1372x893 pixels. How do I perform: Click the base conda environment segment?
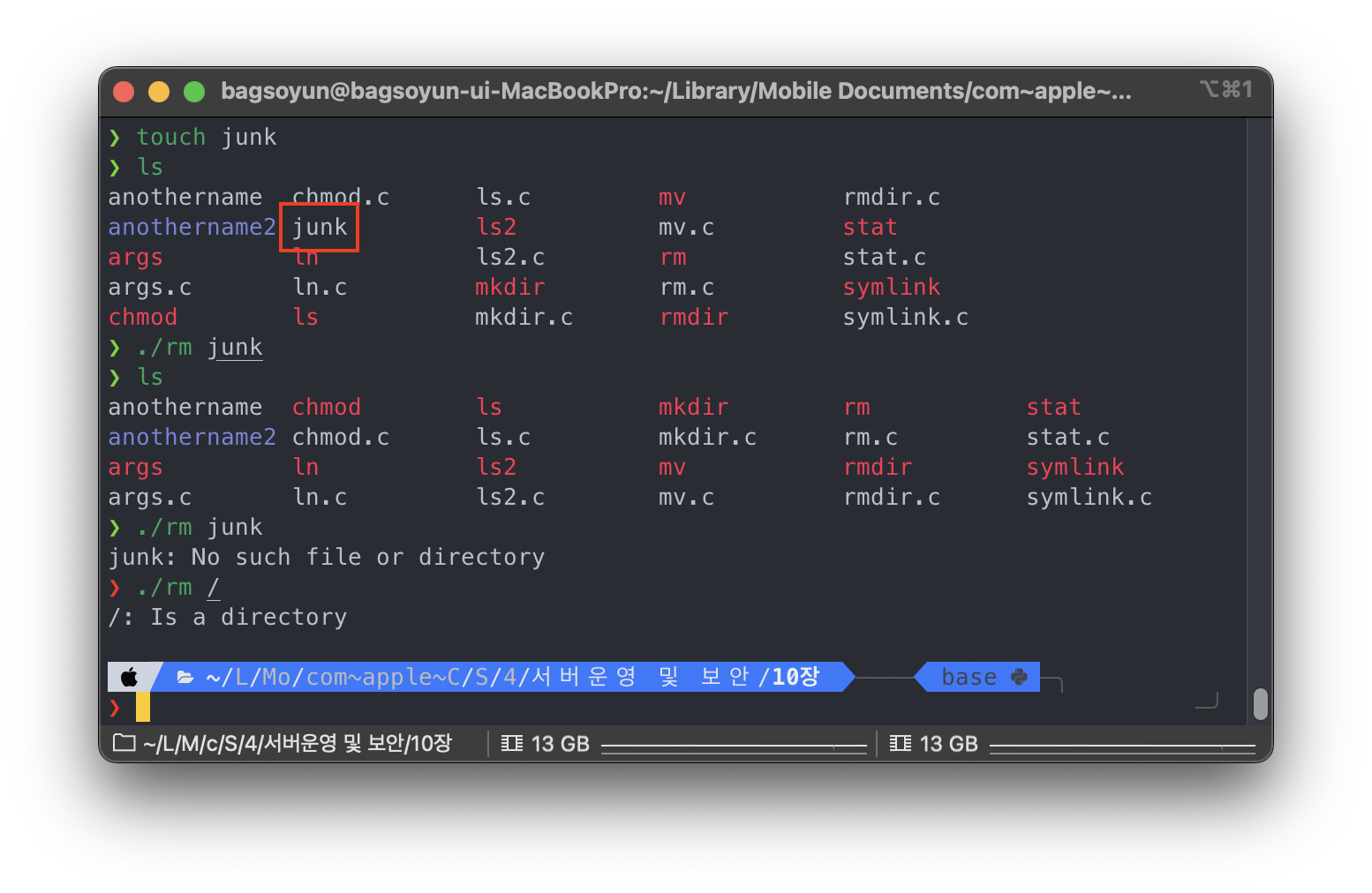tap(977, 677)
